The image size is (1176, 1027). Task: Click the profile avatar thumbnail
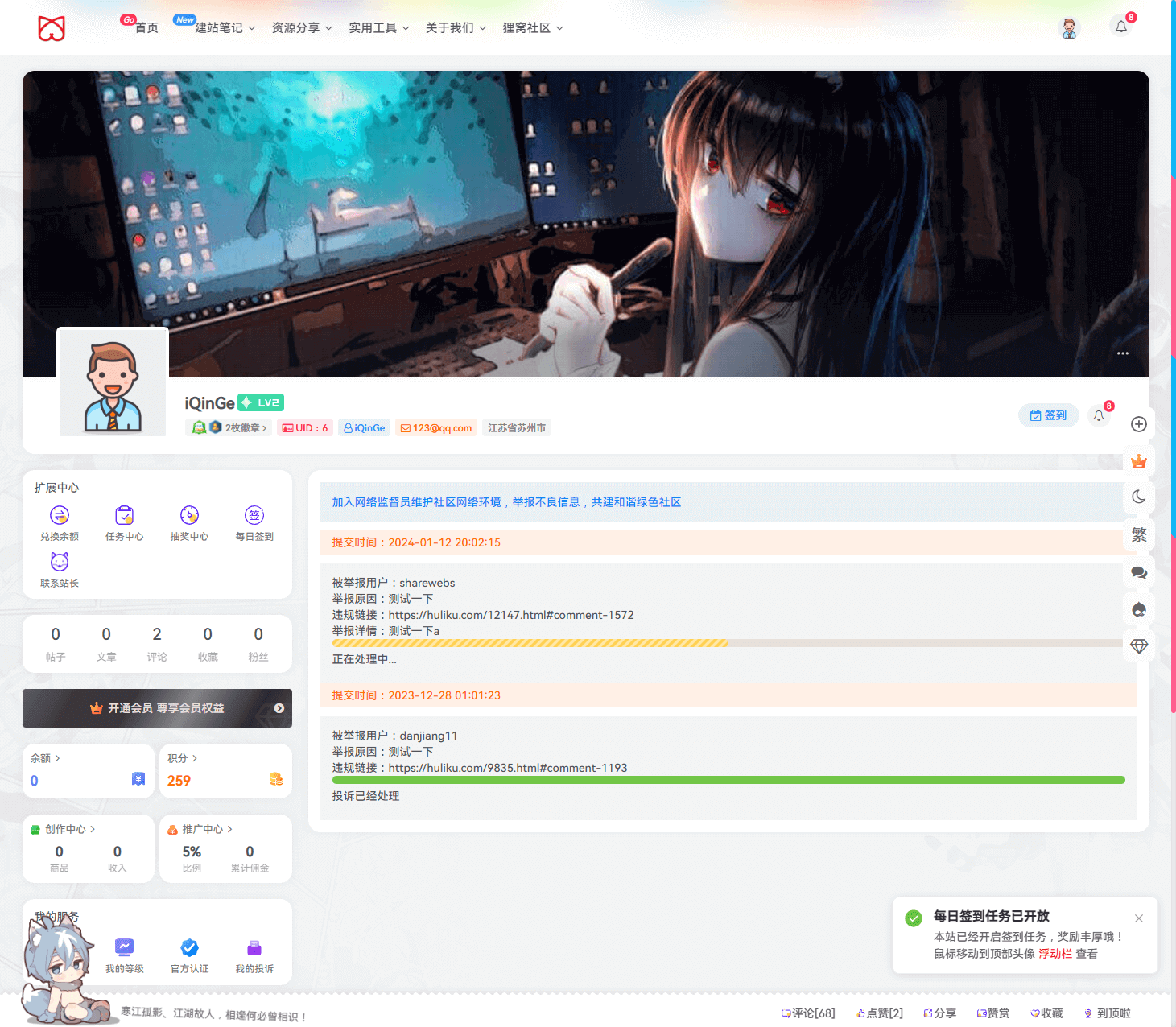113,382
